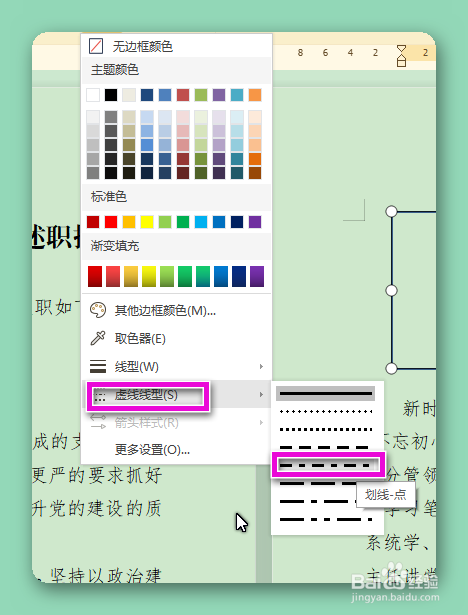
Task: Choose the short dash line style
Action: tap(326, 447)
